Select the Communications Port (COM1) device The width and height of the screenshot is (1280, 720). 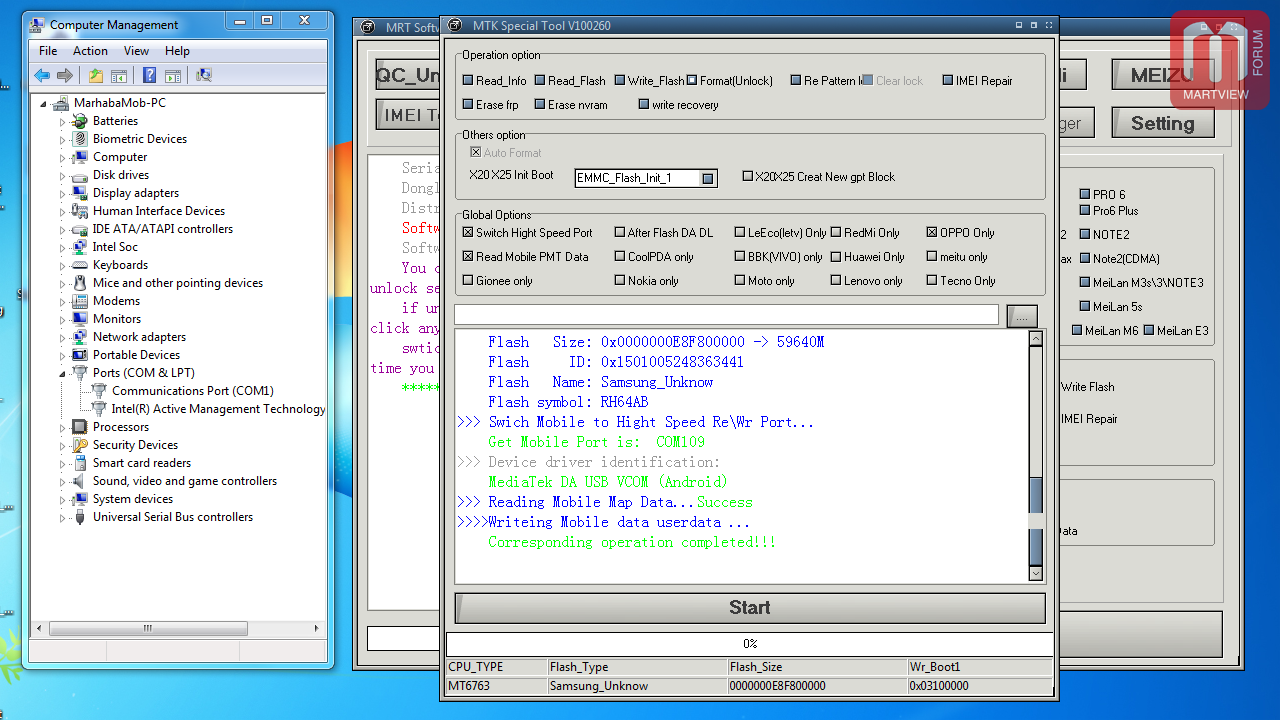192,391
